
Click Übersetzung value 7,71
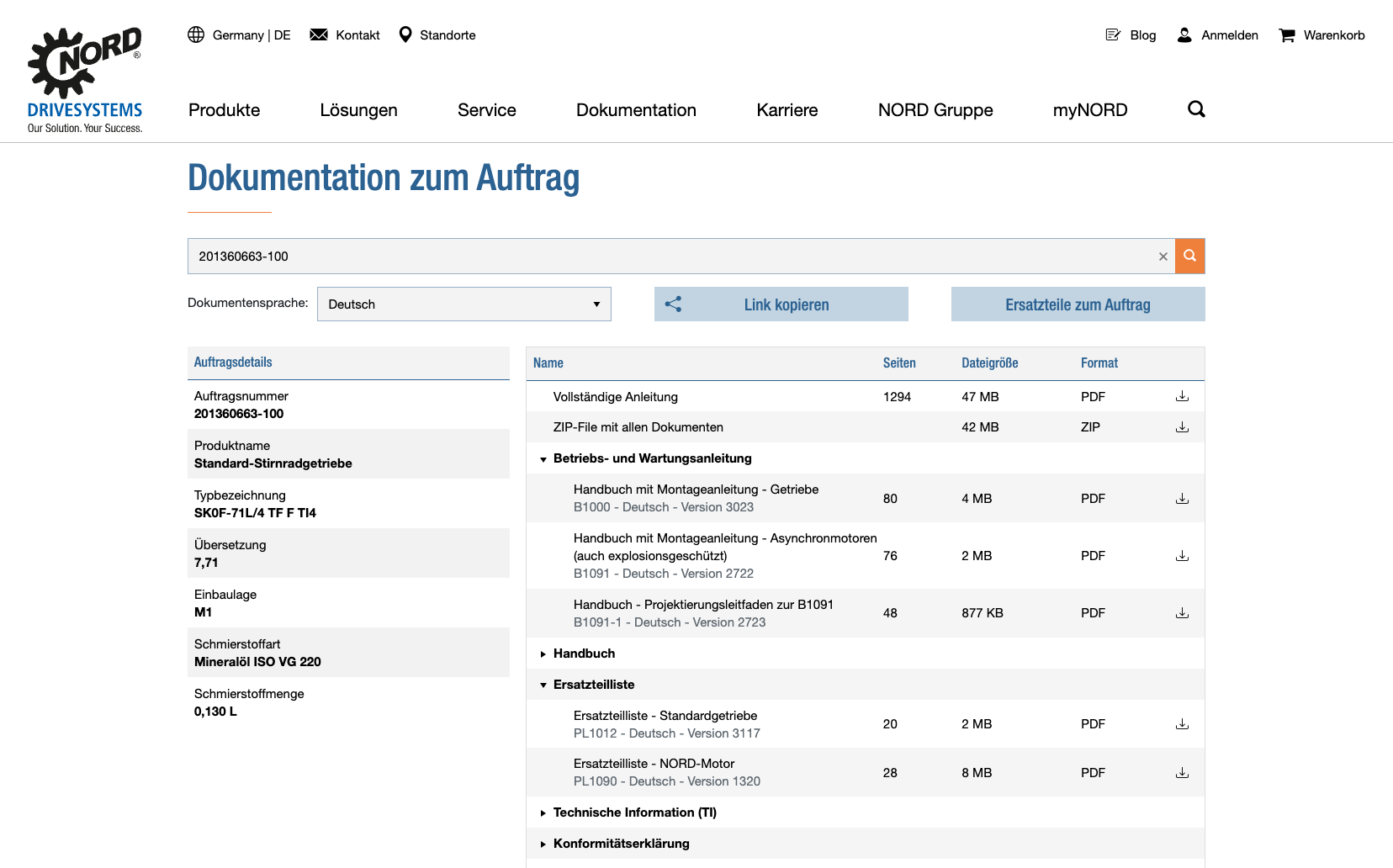click(206, 563)
